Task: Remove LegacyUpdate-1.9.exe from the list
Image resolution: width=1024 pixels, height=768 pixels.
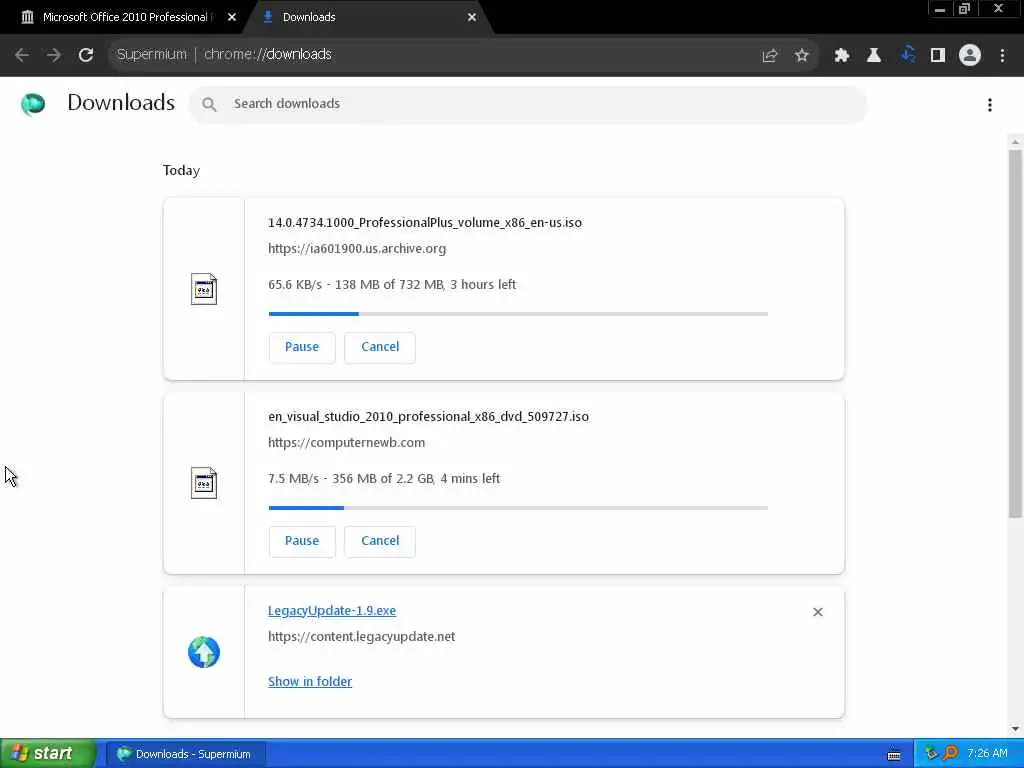Action: tap(818, 612)
